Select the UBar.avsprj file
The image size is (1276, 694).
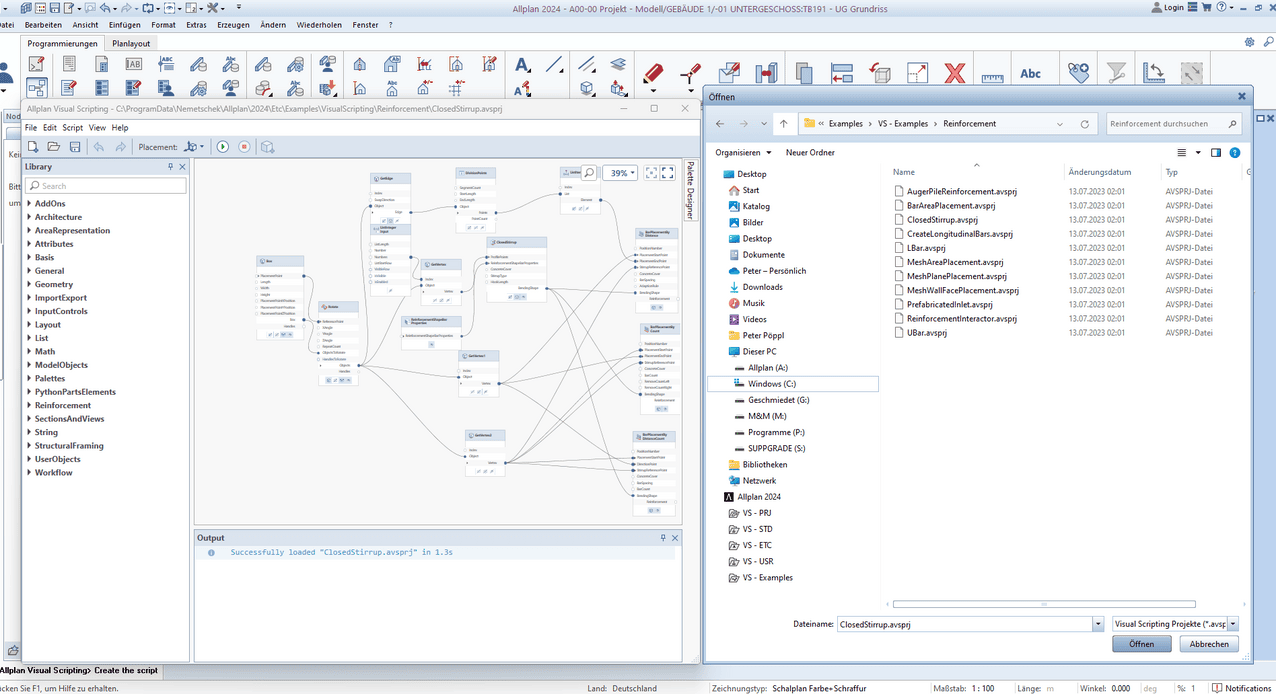click(x=926, y=333)
